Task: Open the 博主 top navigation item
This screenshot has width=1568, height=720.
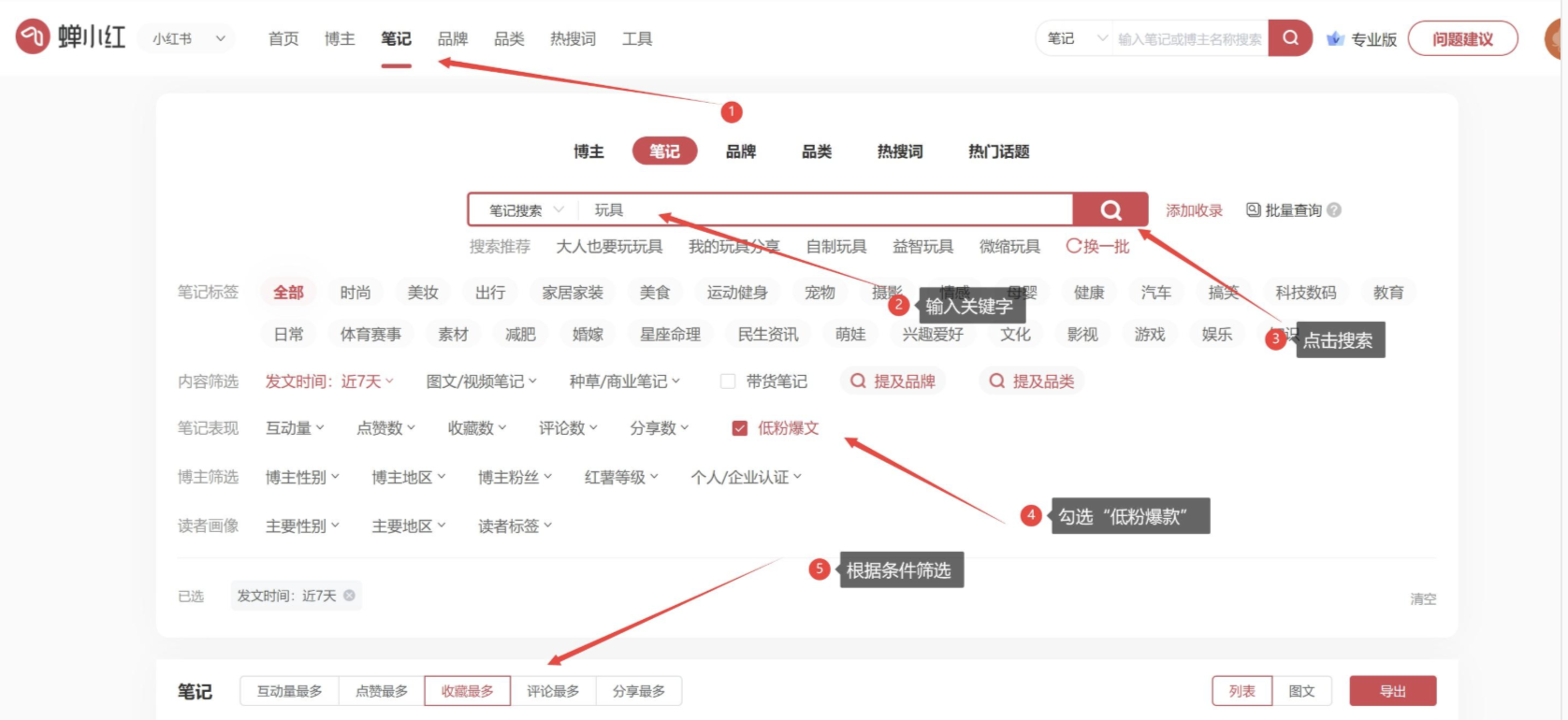Action: click(340, 38)
